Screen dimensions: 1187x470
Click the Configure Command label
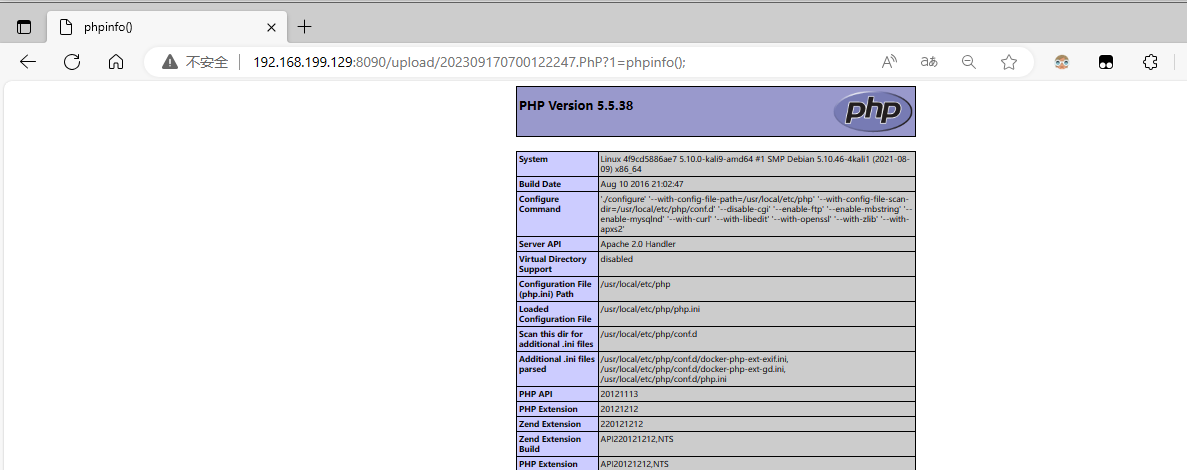click(x=557, y=214)
